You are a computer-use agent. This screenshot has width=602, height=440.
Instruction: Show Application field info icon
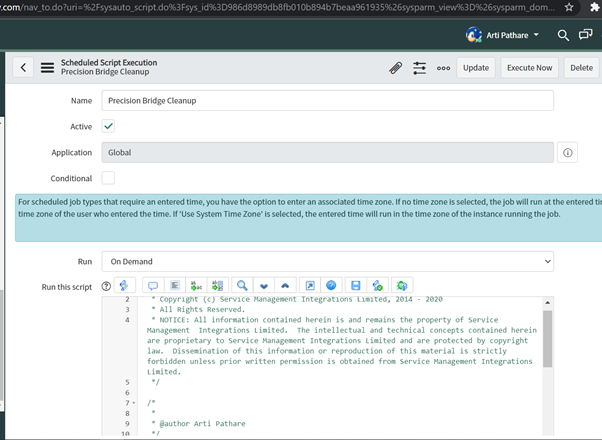tap(568, 152)
